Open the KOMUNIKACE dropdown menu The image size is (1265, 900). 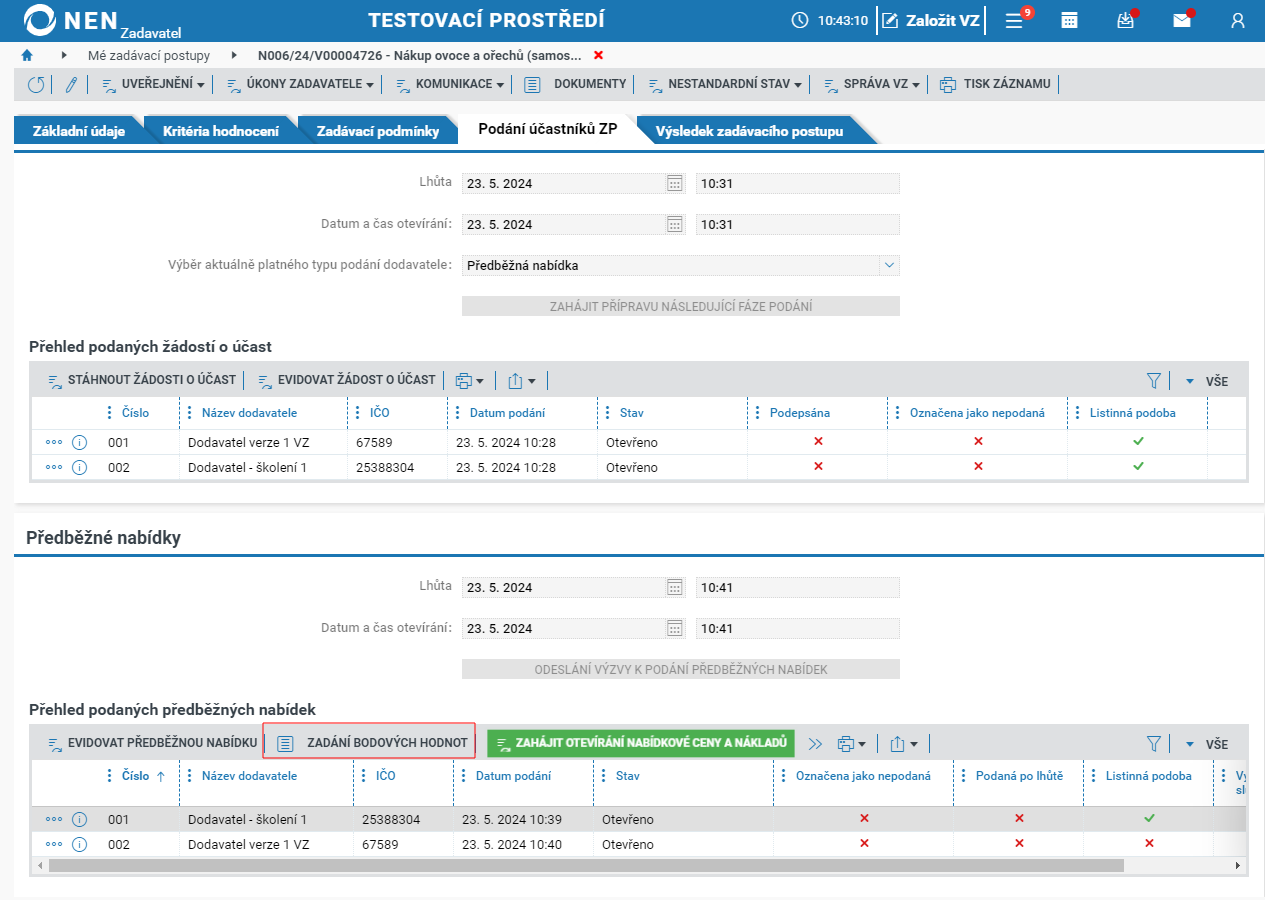(450, 84)
